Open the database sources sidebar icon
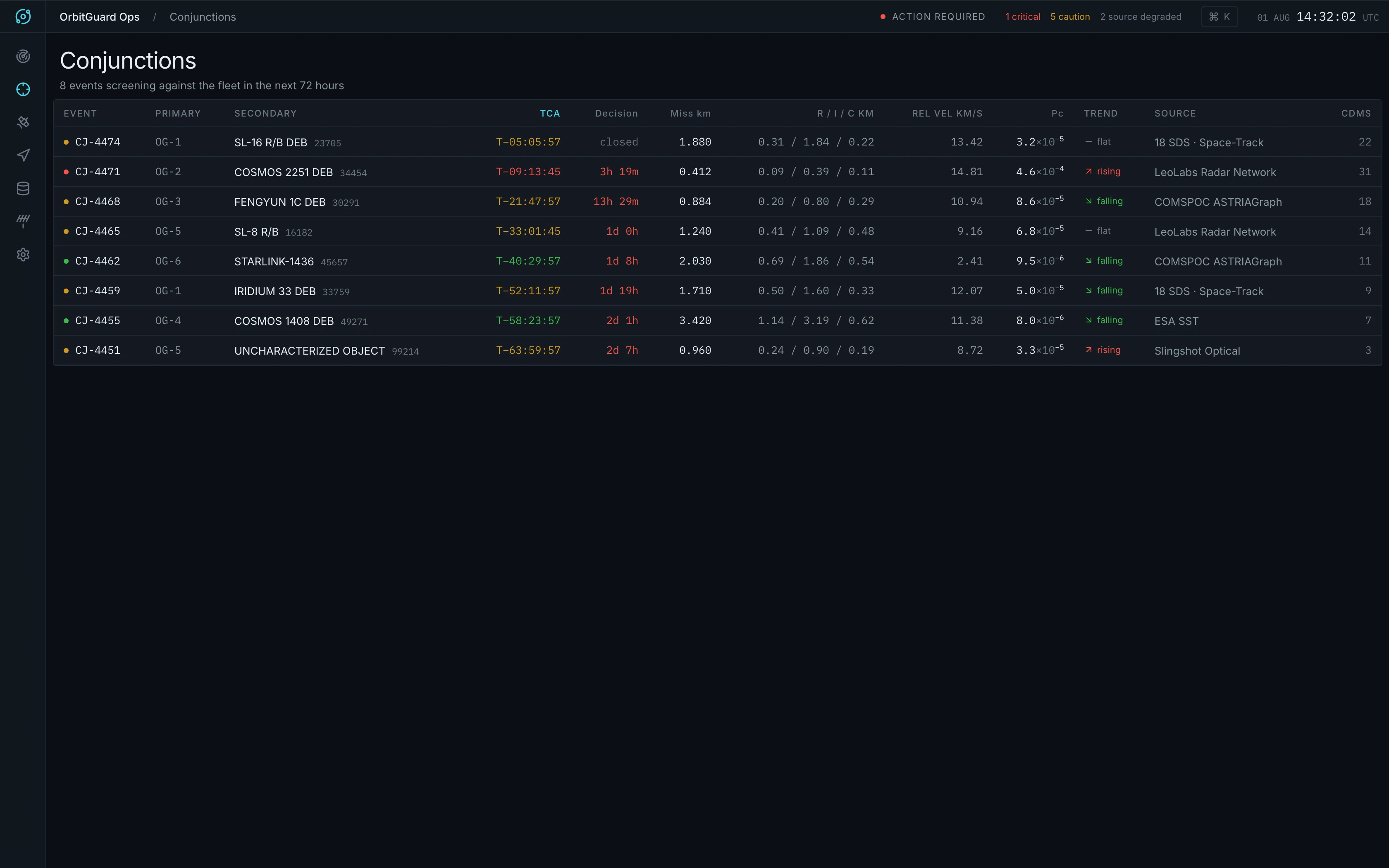The height and width of the screenshot is (868, 1389). coord(23,188)
